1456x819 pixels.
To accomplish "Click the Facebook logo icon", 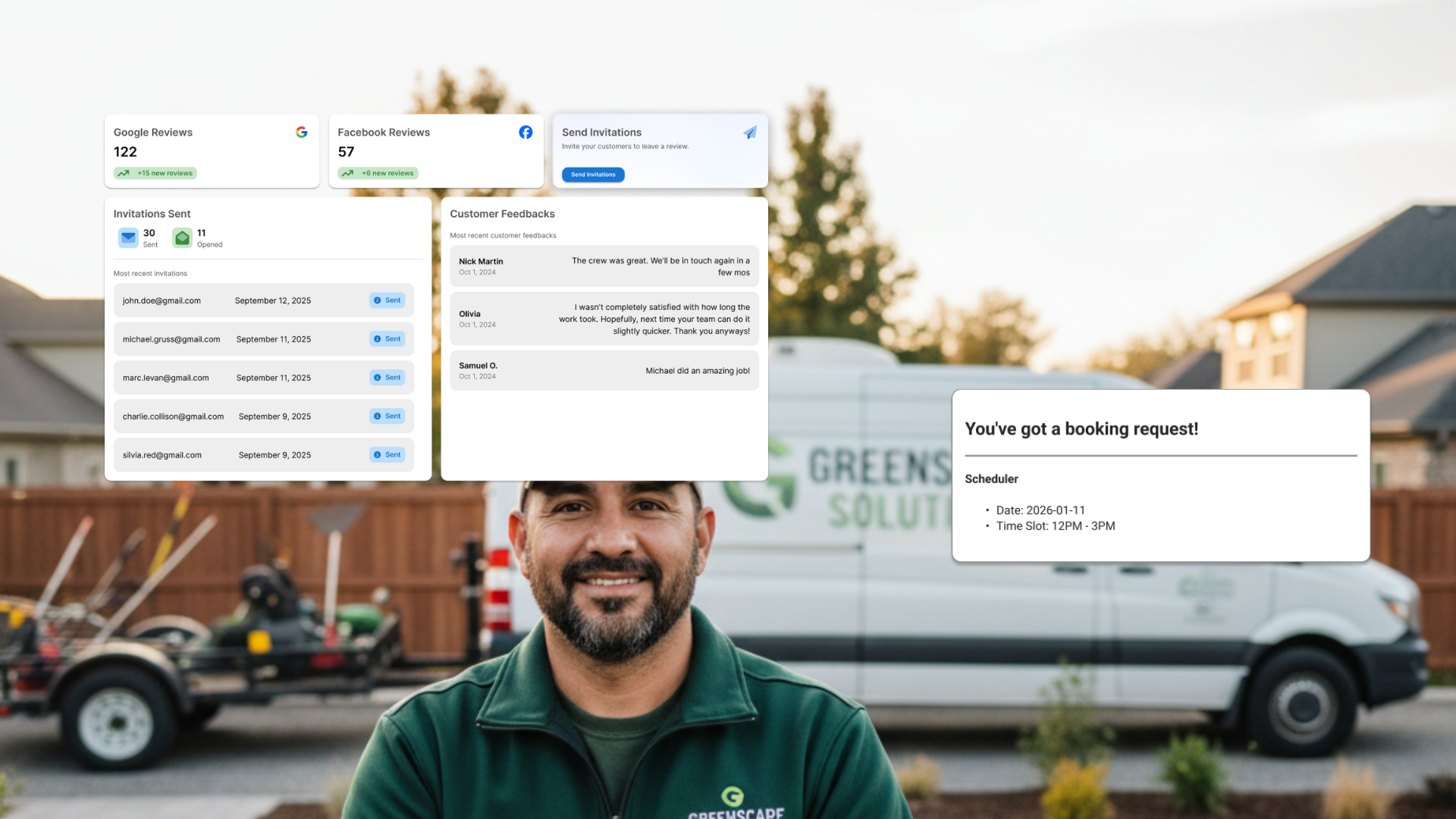I will pyautogui.click(x=526, y=132).
